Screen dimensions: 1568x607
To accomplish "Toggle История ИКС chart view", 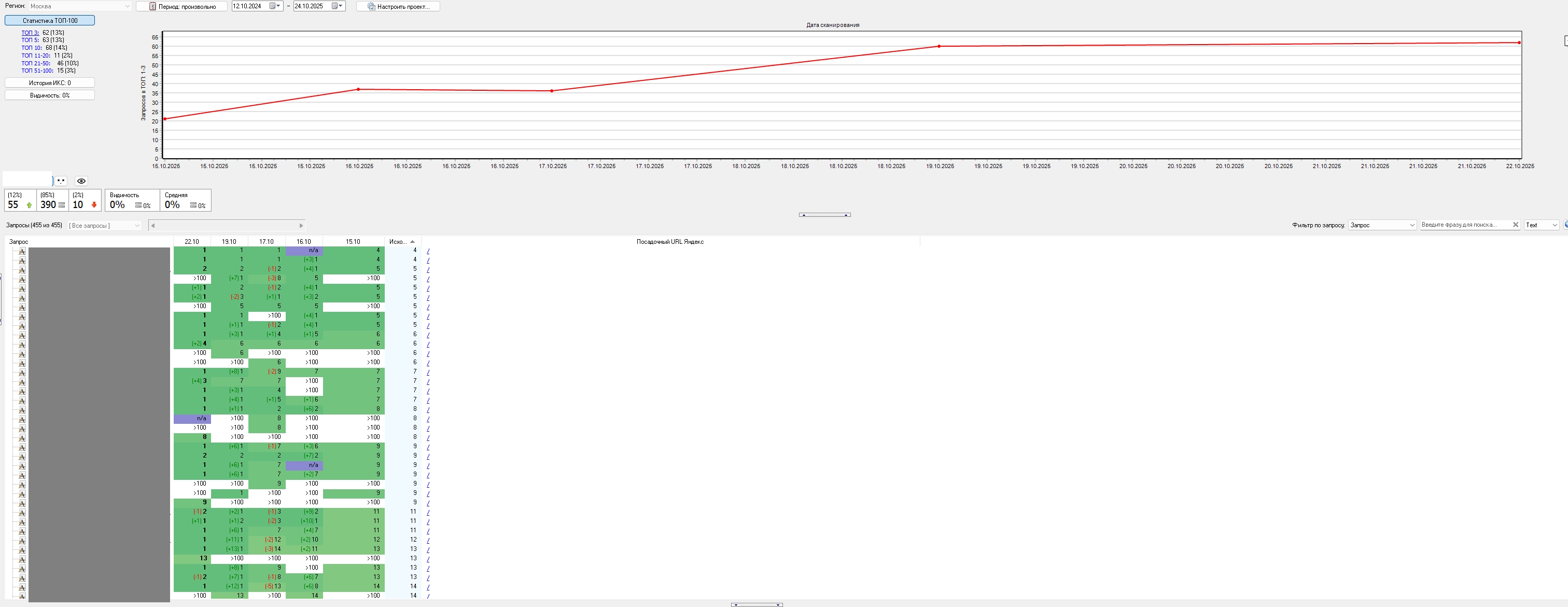I will (50, 83).
